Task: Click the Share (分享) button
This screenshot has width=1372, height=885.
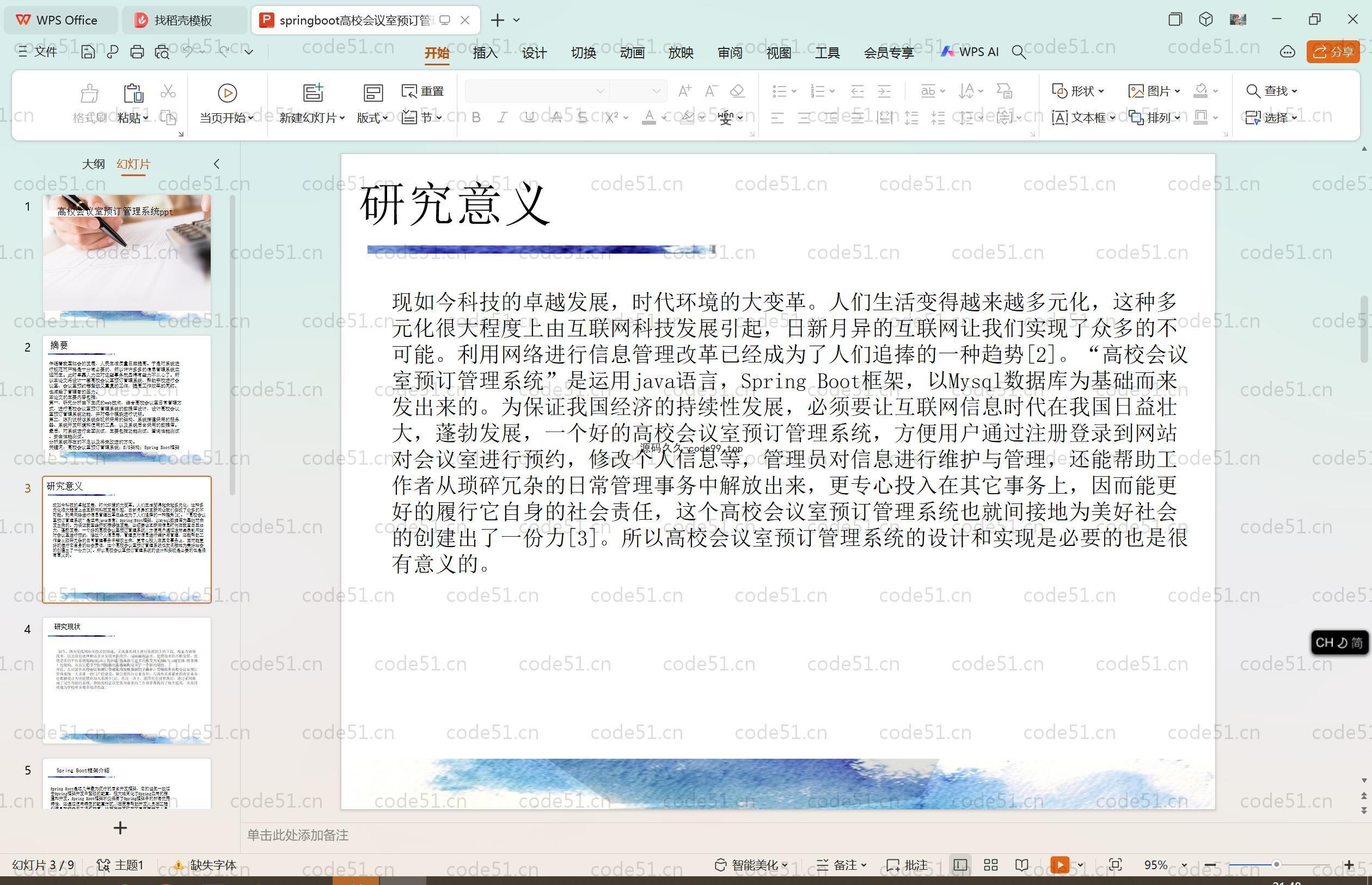Action: coord(1333,52)
